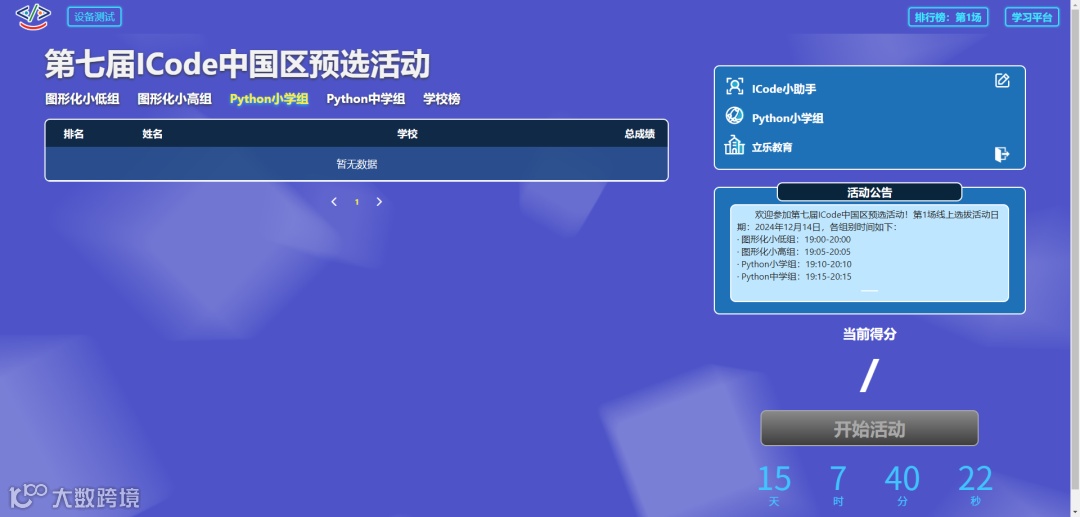The image size is (1080, 517).
Task: Open 排行榜：第1场 ranking selector
Action: click(948, 17)
